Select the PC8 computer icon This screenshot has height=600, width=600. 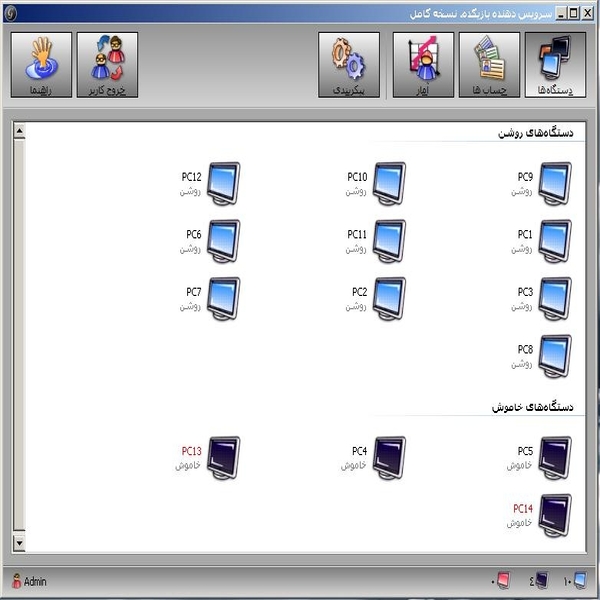[554, 356]
